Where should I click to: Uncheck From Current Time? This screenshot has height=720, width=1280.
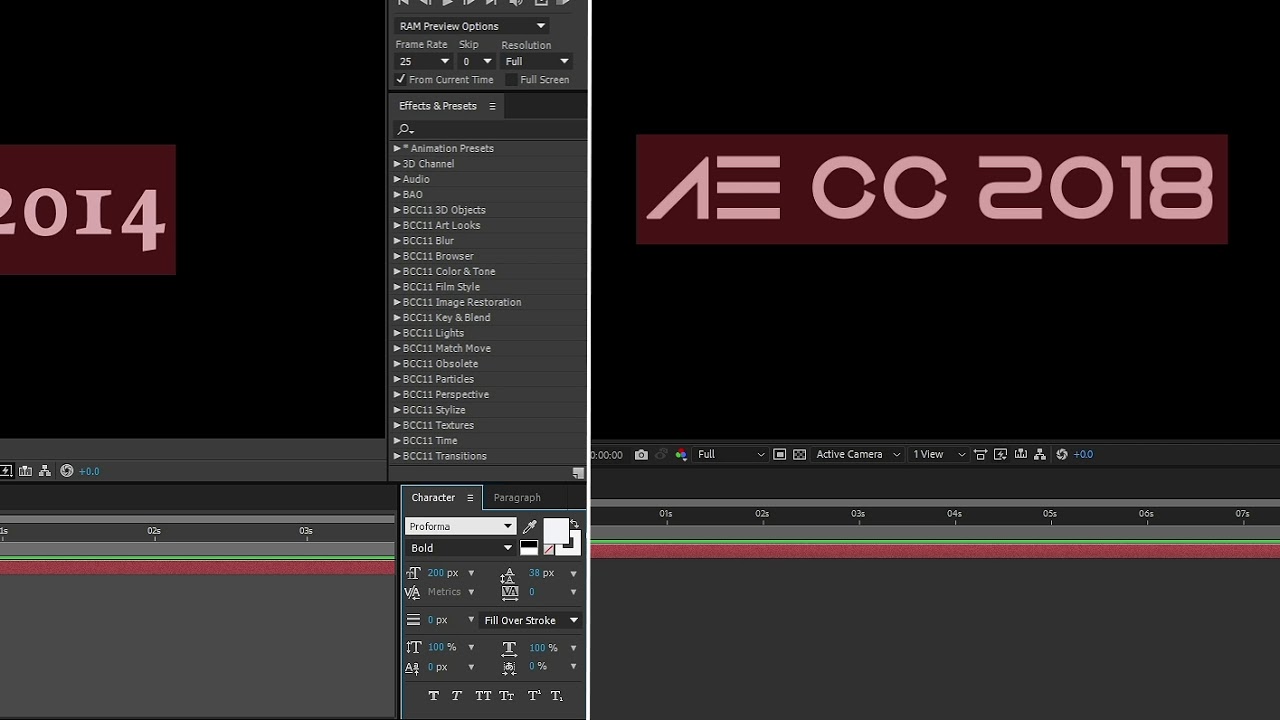click(401, 80)
